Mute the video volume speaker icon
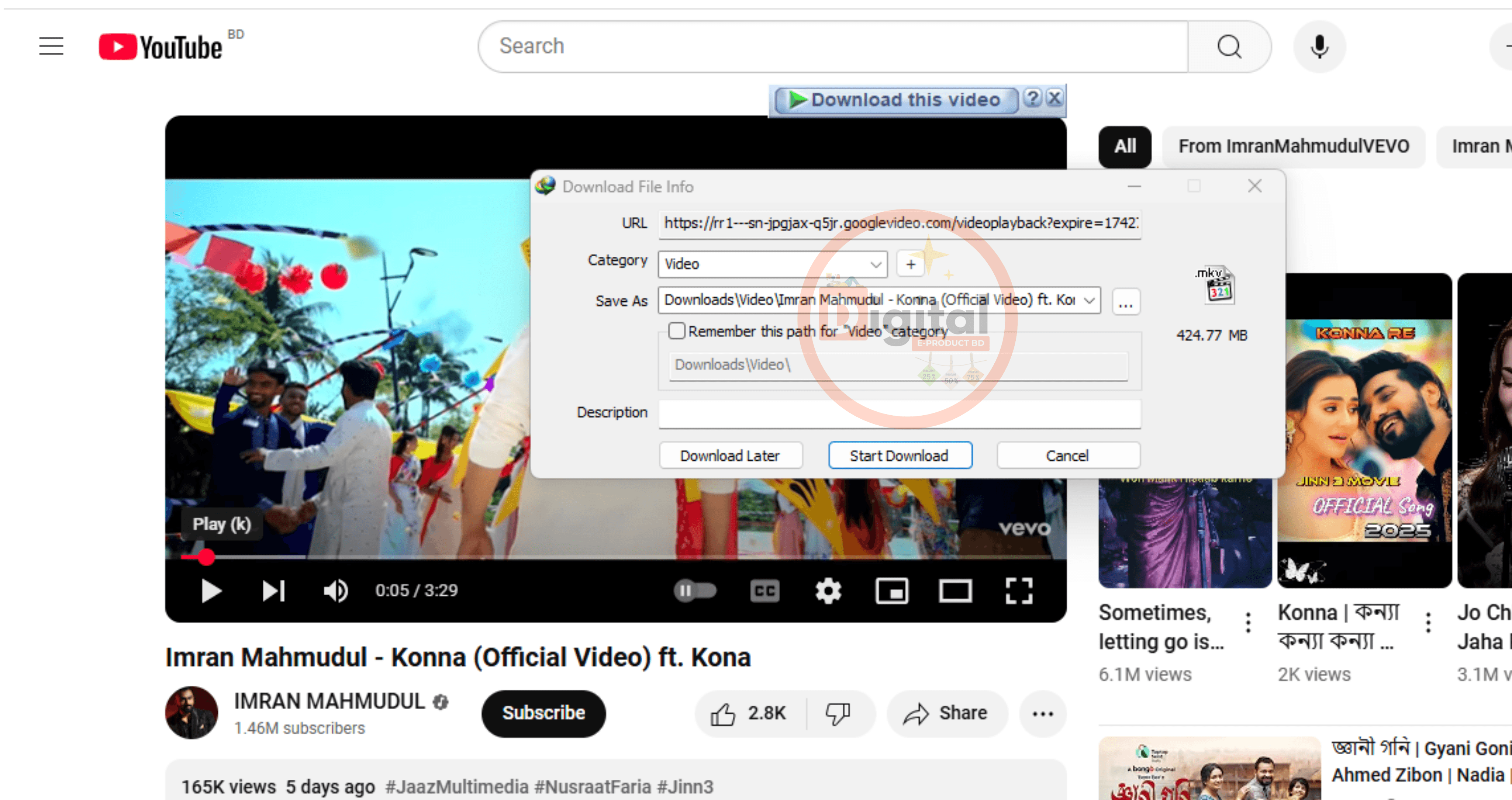The height and width of the screenshot is (800, 1512). tap(336, 591)
